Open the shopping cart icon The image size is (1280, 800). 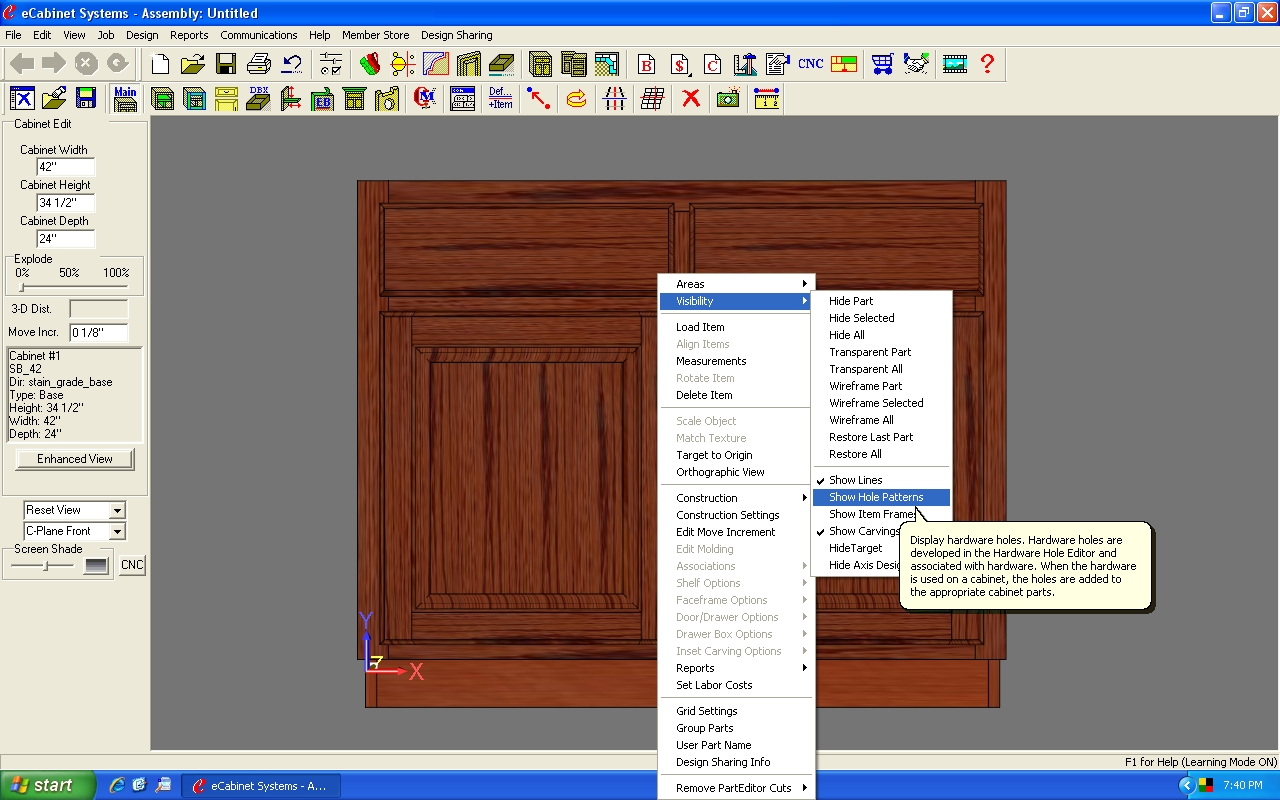pos(882,64)
